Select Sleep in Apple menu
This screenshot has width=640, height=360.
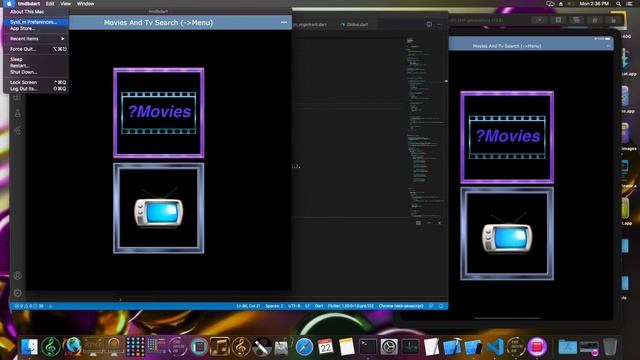(36, 59)
